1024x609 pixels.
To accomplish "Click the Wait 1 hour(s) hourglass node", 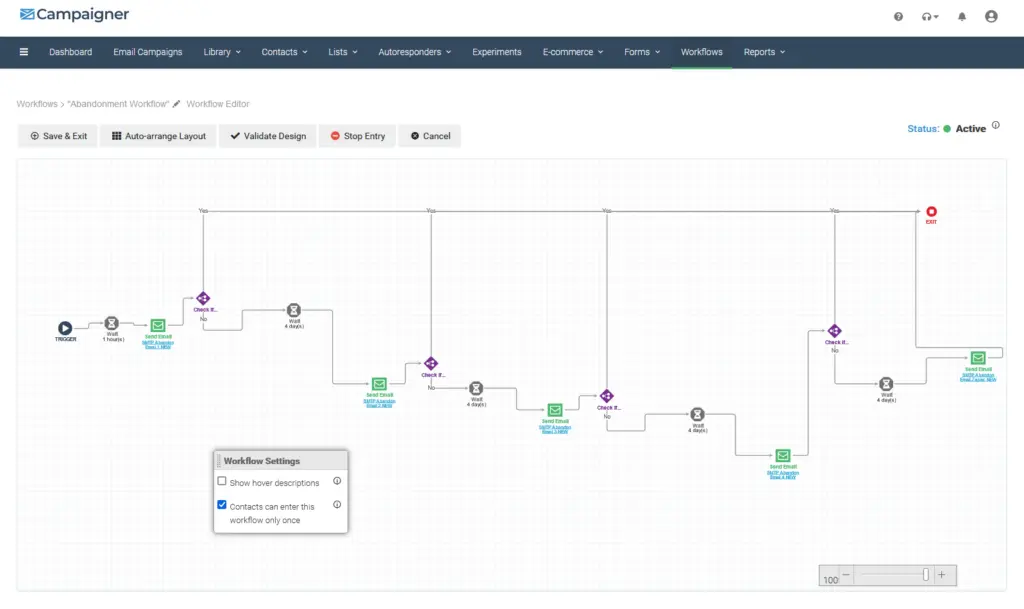I will [x=112, y=324].
